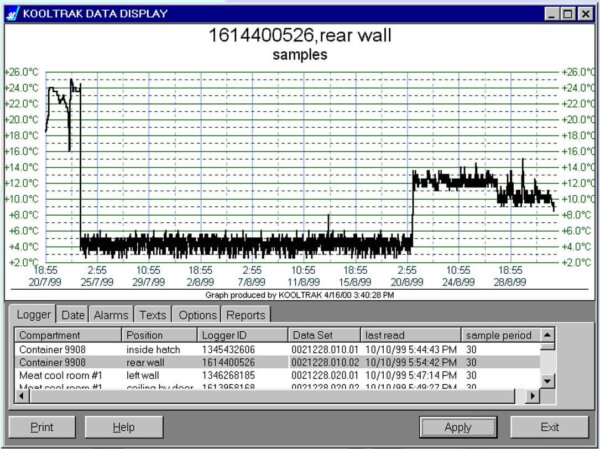Click the Data Set column header
The height and width of the screenshot is (449, 600).
tap(324, 335)
